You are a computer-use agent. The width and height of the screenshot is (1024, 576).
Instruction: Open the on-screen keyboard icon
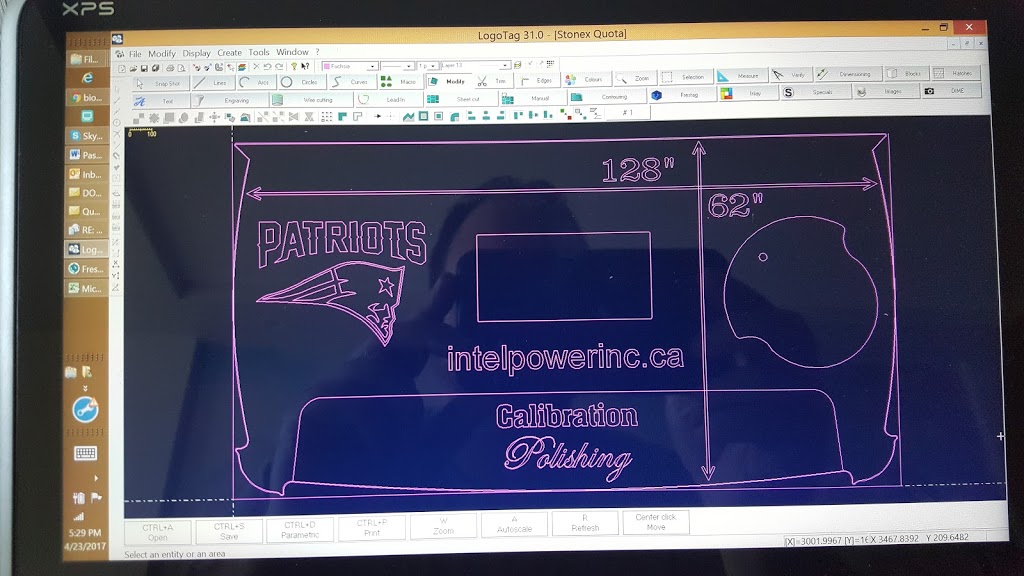tap(85, 453)
